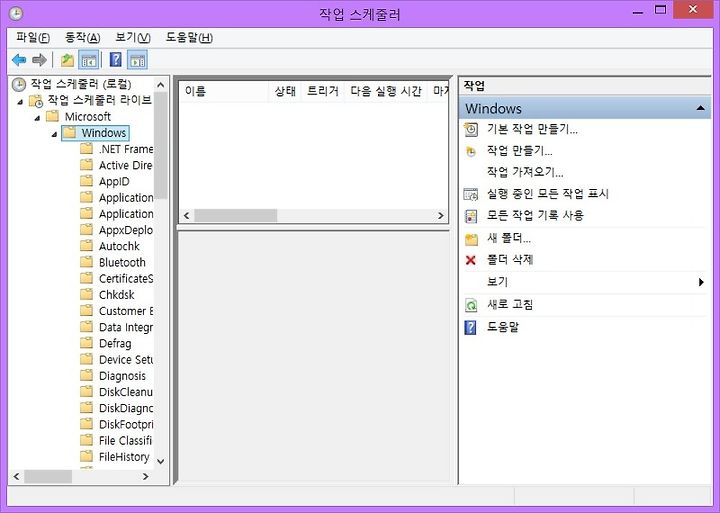Click the tree pane scroll up arrow
The height and width of the screenshot is (513, 720).
160,85
